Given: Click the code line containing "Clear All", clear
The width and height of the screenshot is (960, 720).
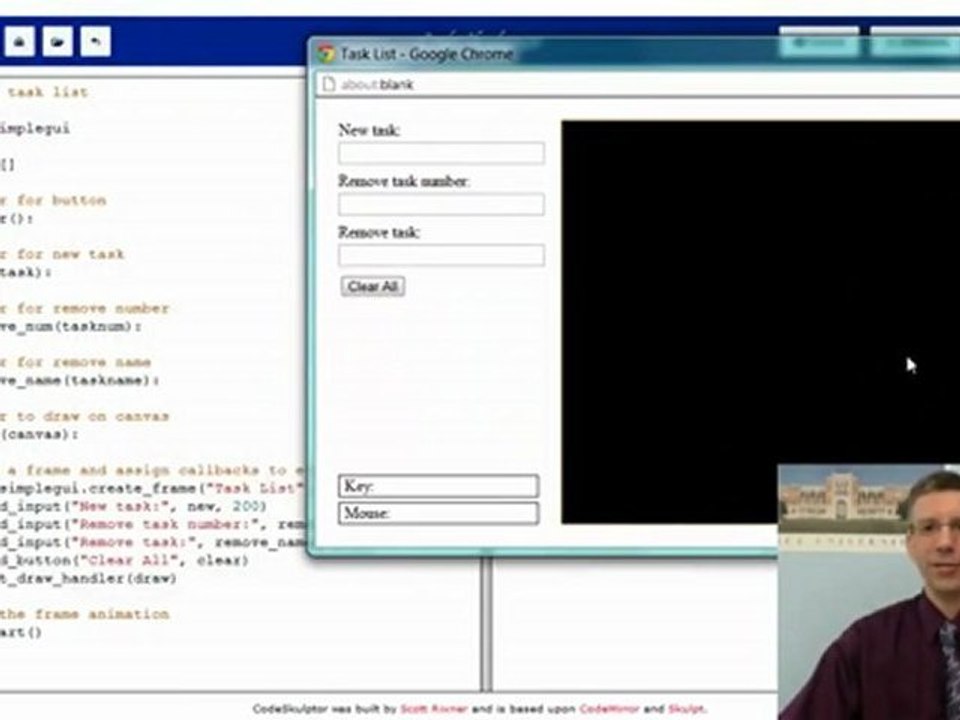Looking at the screenshot, I should [x=124, y=560].
